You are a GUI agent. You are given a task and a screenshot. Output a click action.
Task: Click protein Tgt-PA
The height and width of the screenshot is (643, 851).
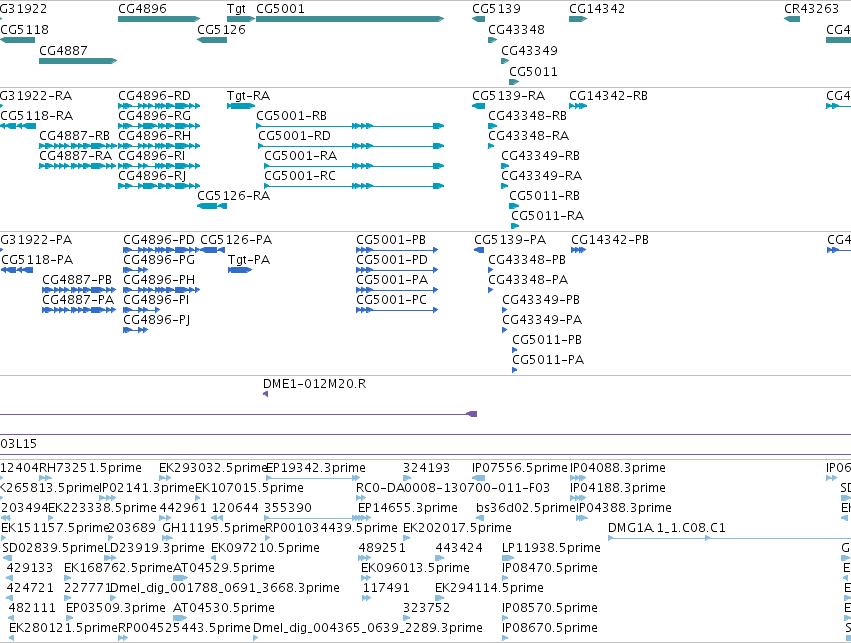click(x=240, y=270)
